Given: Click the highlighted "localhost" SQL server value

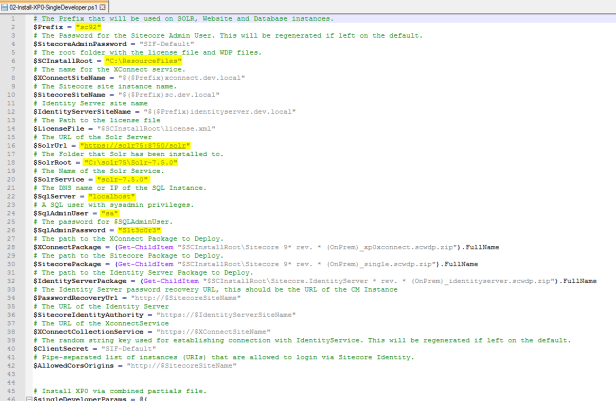Looking at the screenshot, I should 112,197.
